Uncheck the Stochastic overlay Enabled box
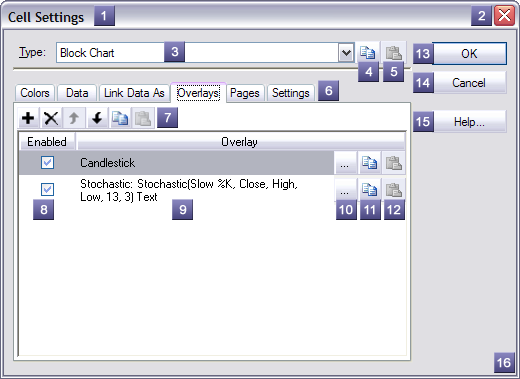 (x=47, y=189)
